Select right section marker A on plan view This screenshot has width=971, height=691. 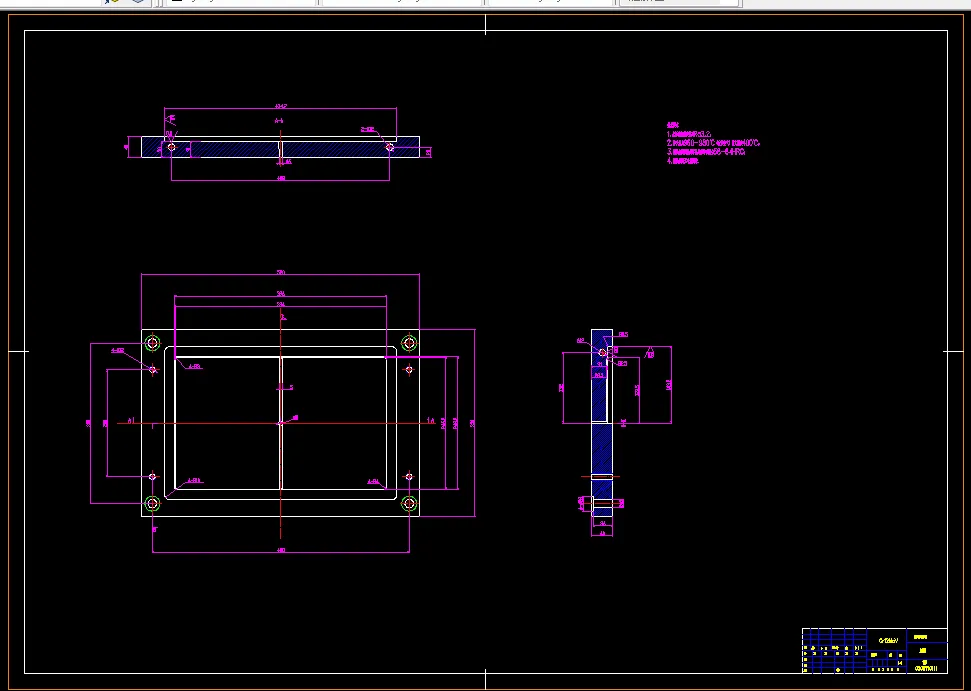[431, 421]
